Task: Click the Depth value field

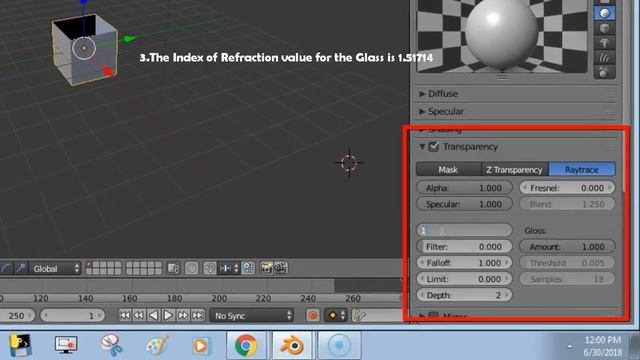Action: coord(464,295)
